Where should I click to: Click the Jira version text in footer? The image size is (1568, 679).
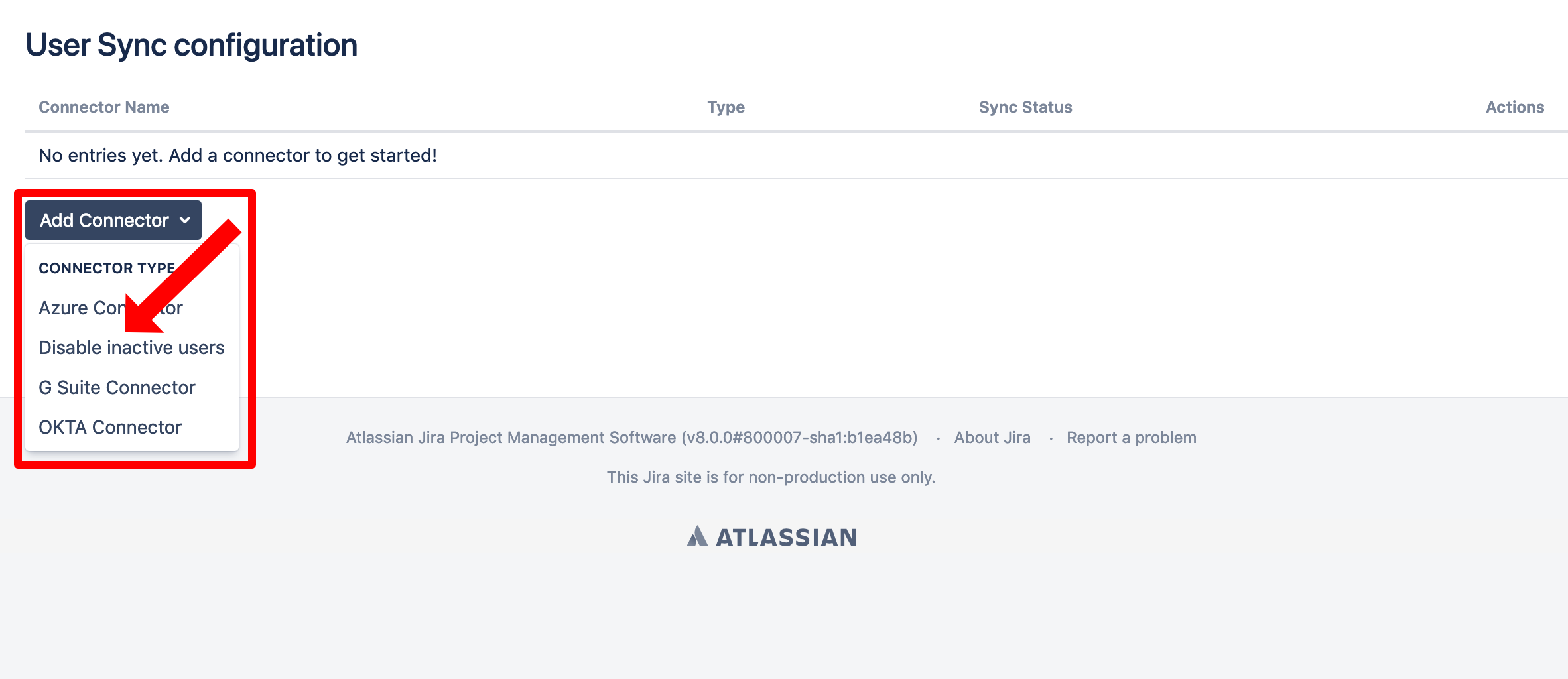pyautogui.click(x=631, y=438)
